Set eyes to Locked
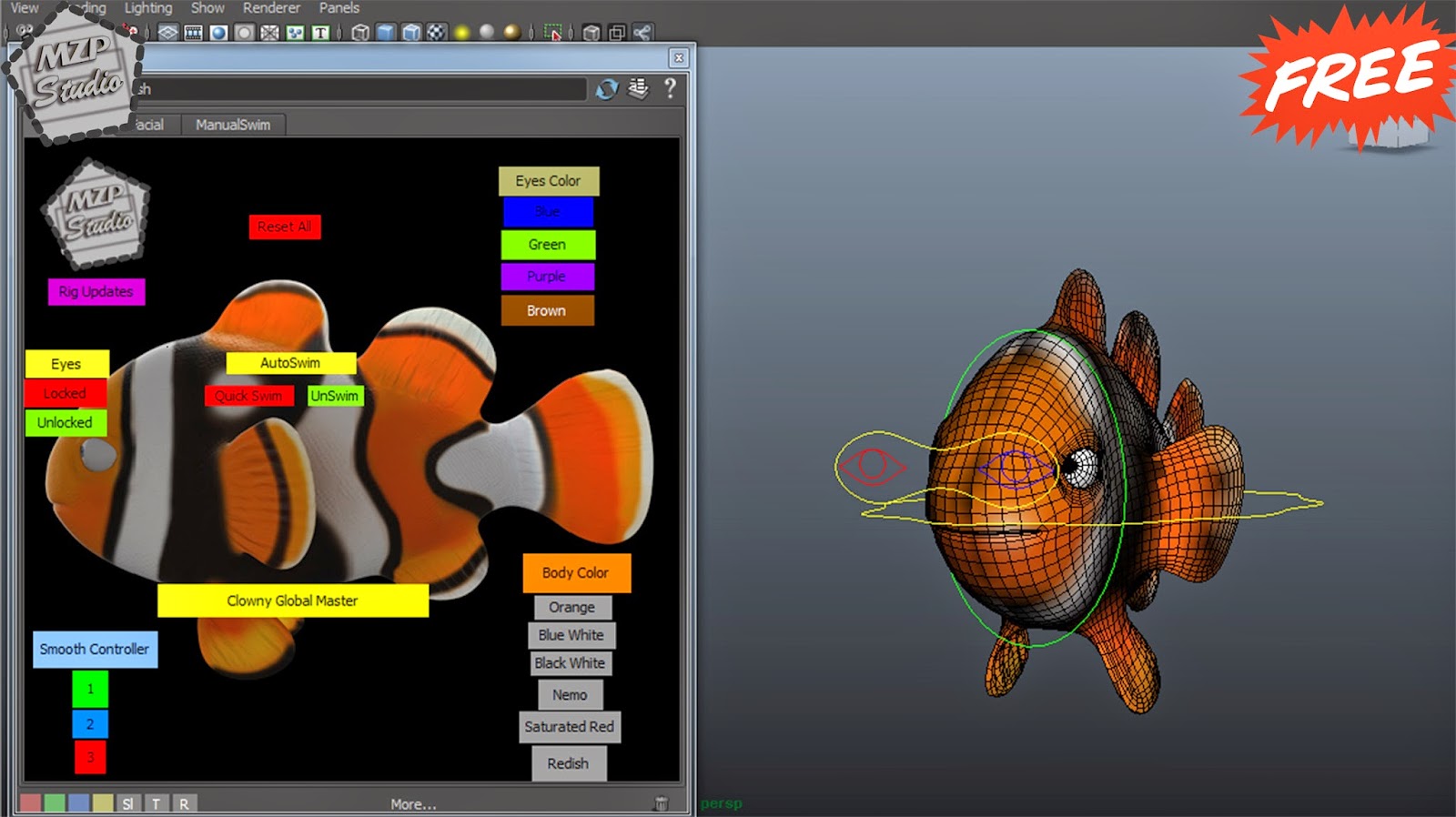Screen dimensions: 1456x817 point(66,393)
